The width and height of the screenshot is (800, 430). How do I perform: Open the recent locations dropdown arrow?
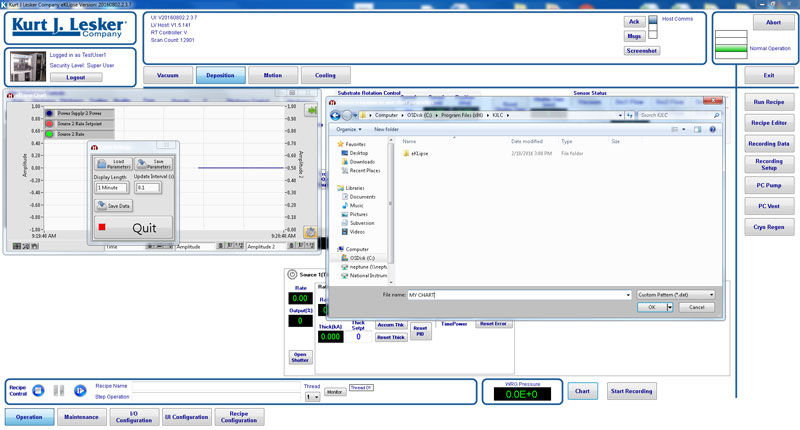click(x=355, y=115)
